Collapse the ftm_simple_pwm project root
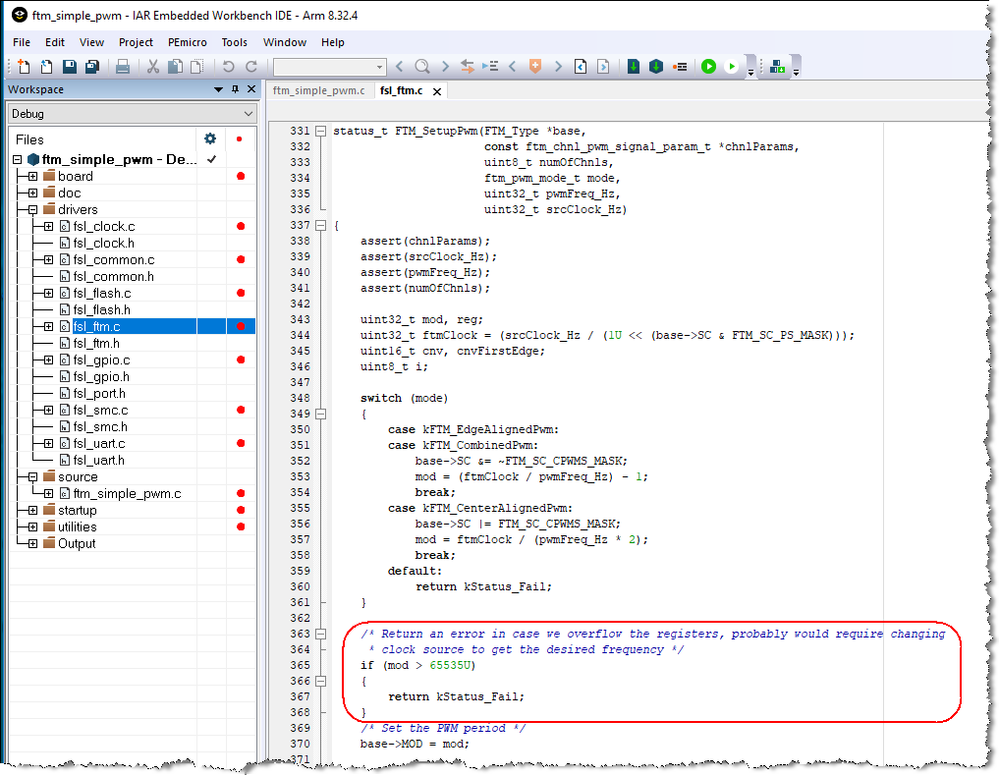The width and height of the screenshot is (999, 775). pyautogui.click(x=17, y=159)
